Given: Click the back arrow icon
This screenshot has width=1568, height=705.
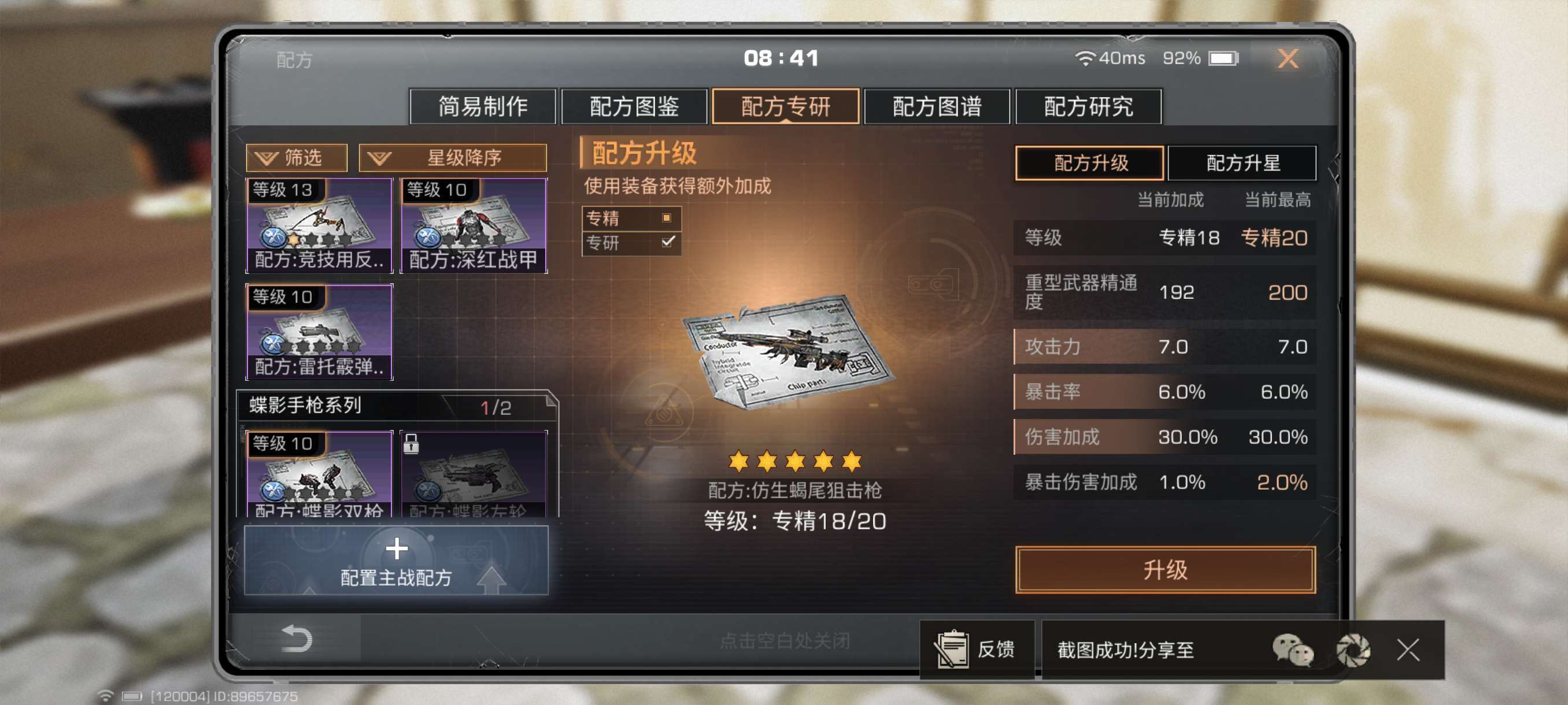Looking at the screenshot, I should (x=297, y=638).
